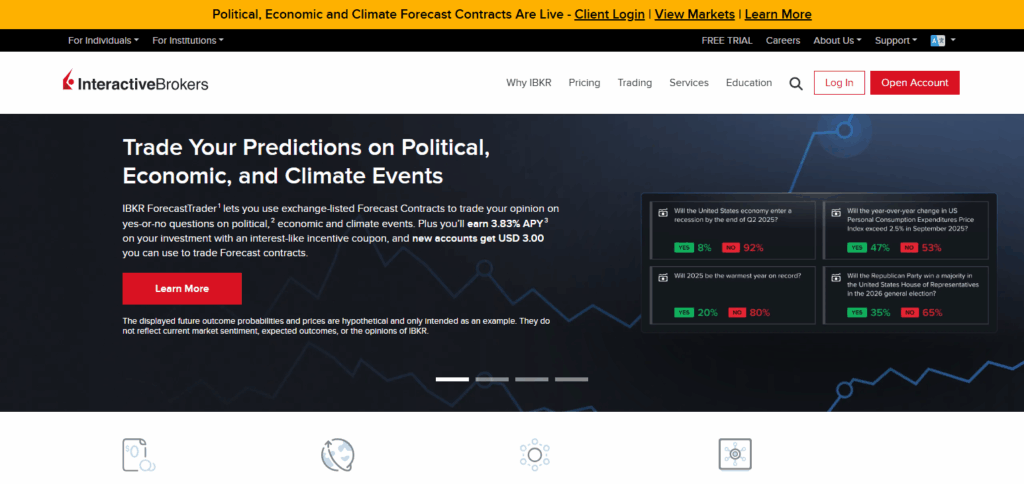Open the Pricing menu
This screenshot has width=1024, height=484.
584,83
